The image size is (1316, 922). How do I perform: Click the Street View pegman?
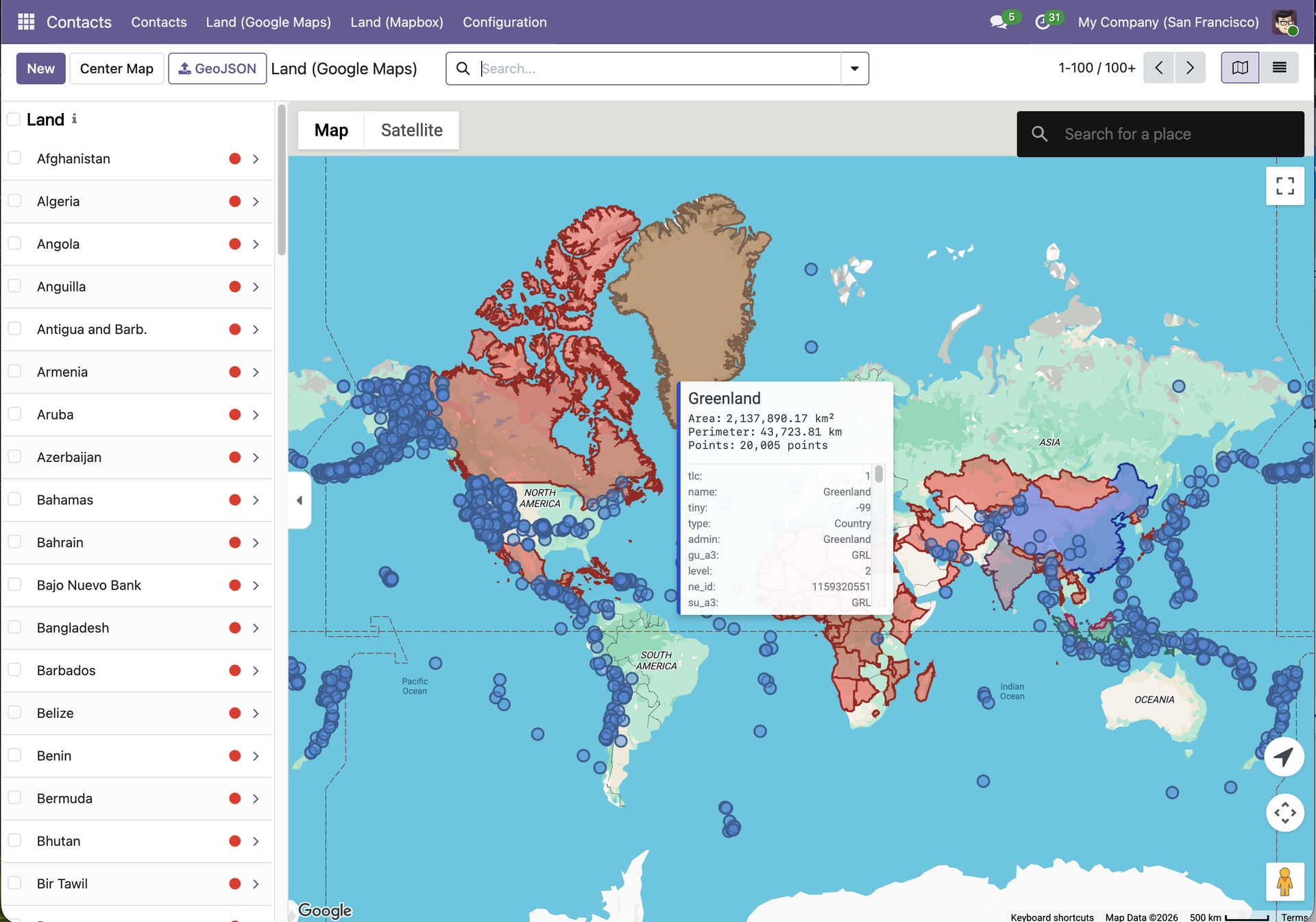pyautogui.click(x=1285, y=882)
